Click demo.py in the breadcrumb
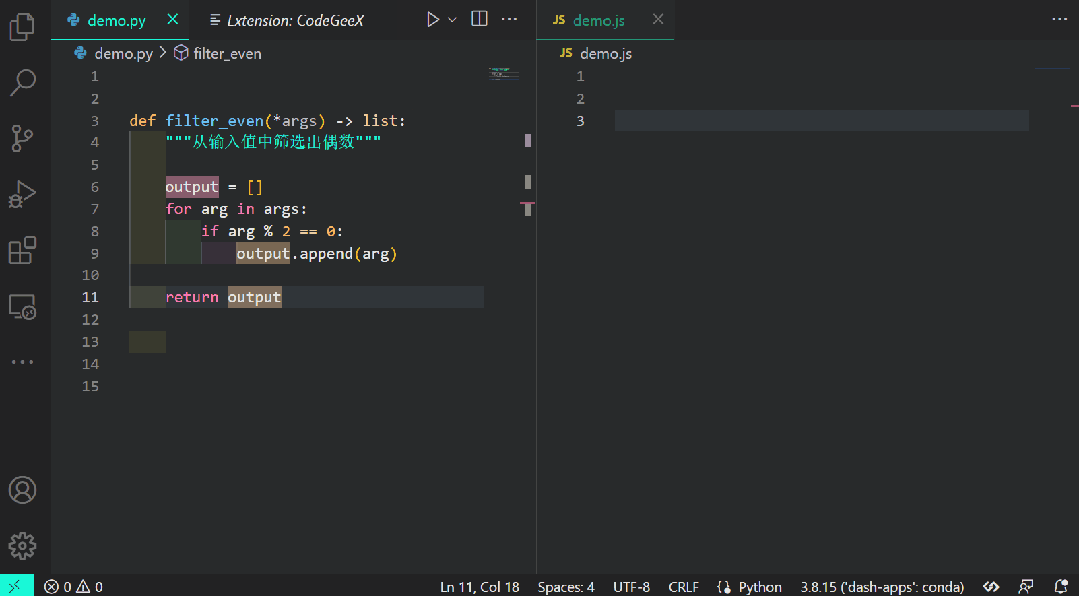The image size is (1079, 596). [x=123, y=54]
